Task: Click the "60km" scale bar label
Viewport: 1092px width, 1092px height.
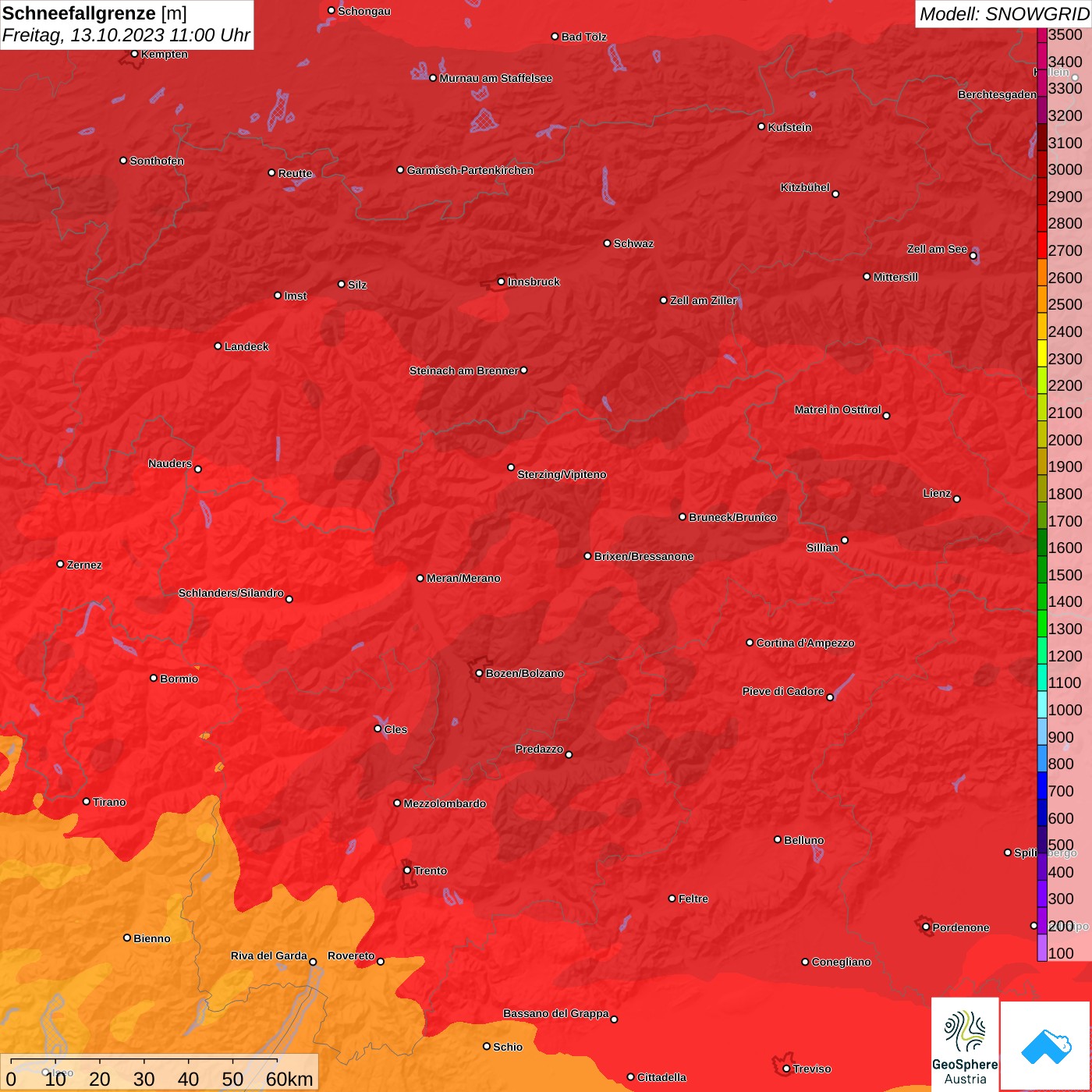Action: point(289,1079)
